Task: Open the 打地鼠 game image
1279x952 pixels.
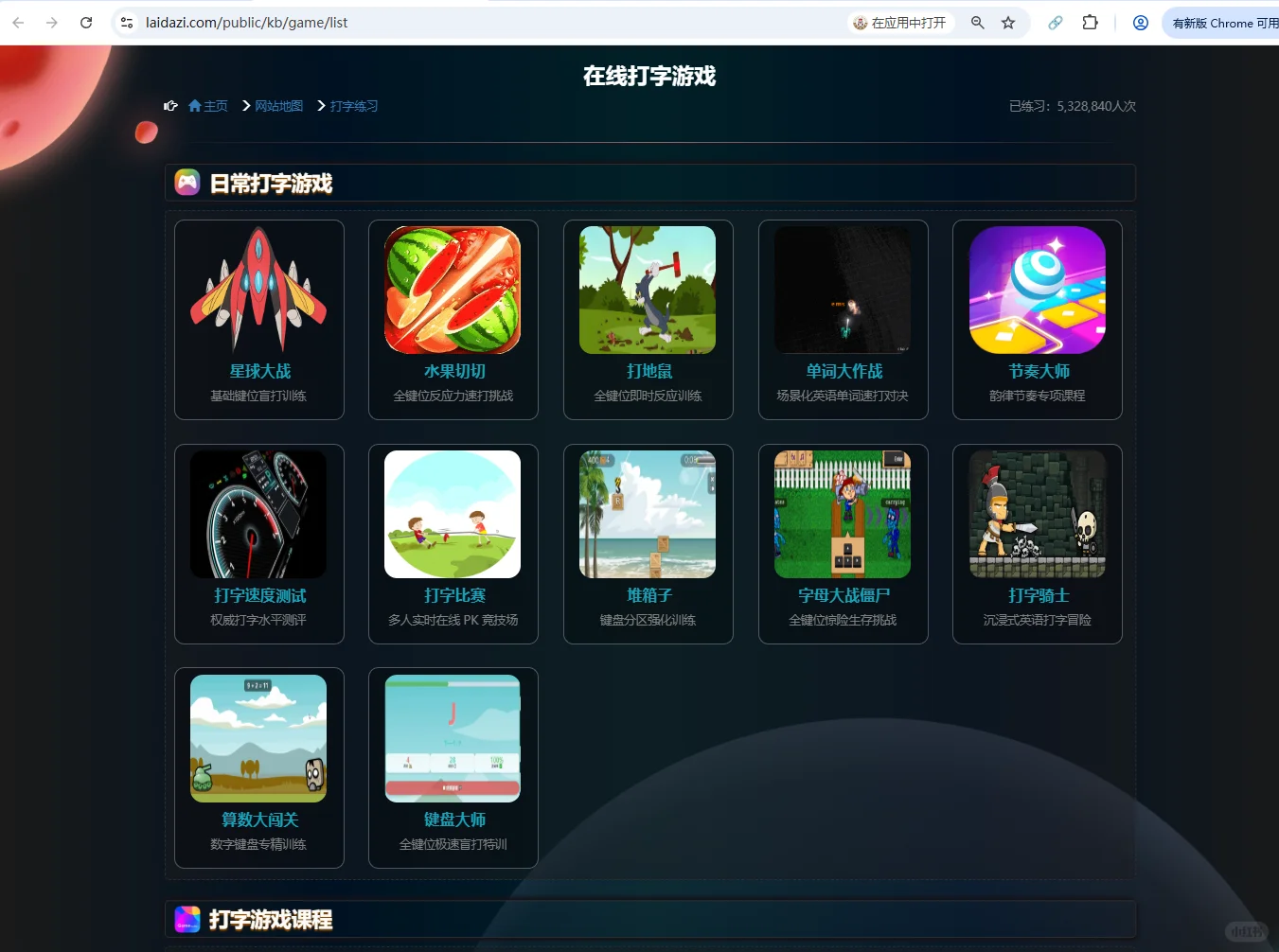Action: point(648,290)
